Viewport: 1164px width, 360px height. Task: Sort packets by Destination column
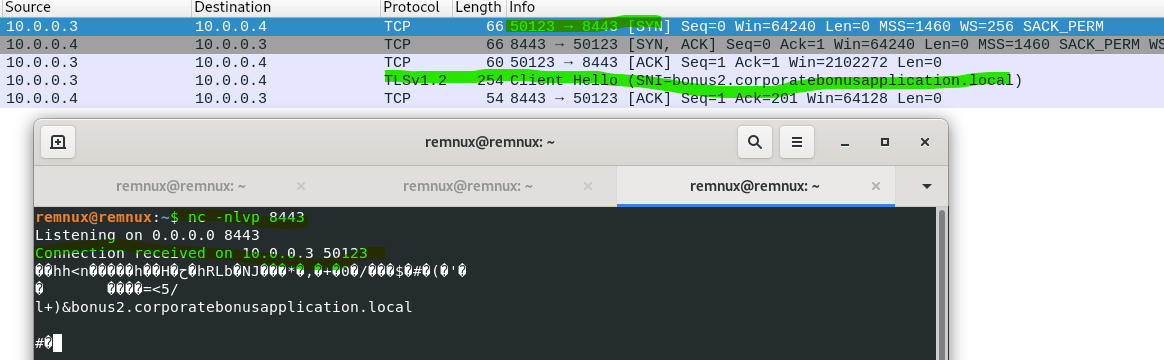(x=287, y=7)
